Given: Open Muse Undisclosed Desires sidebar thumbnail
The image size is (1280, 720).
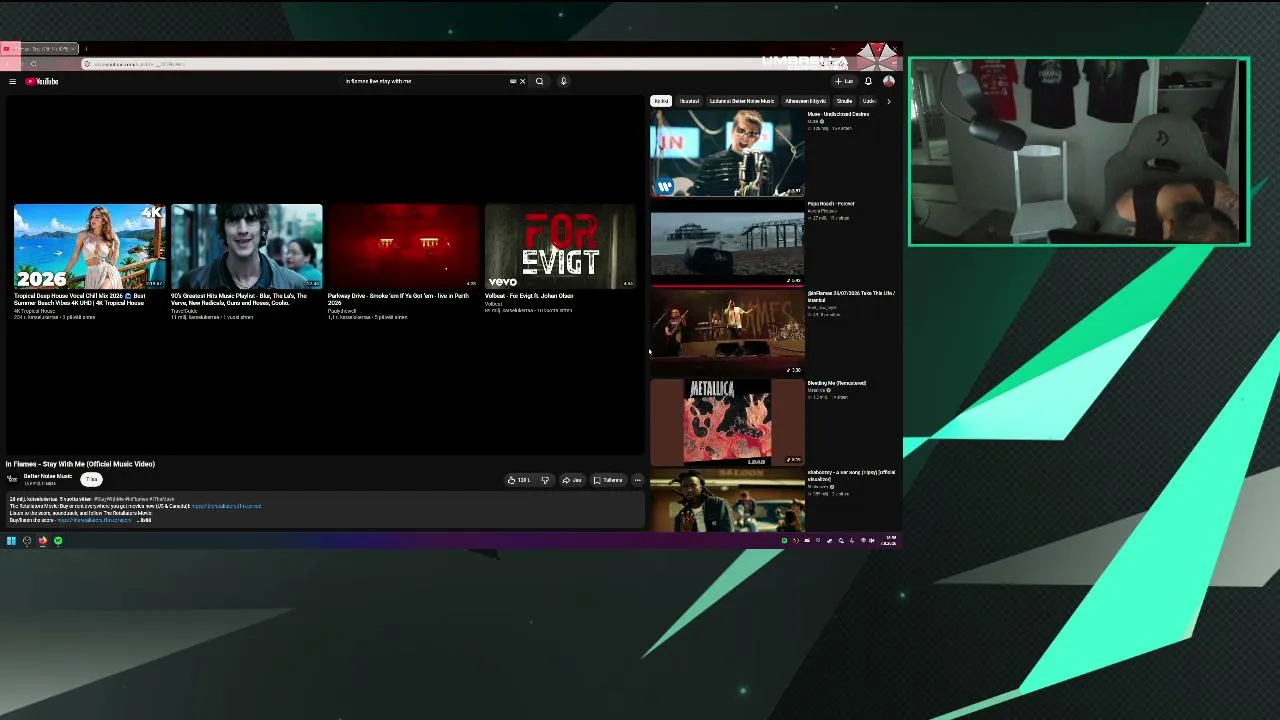Looking at the screenshot, I should coord(727,153).
